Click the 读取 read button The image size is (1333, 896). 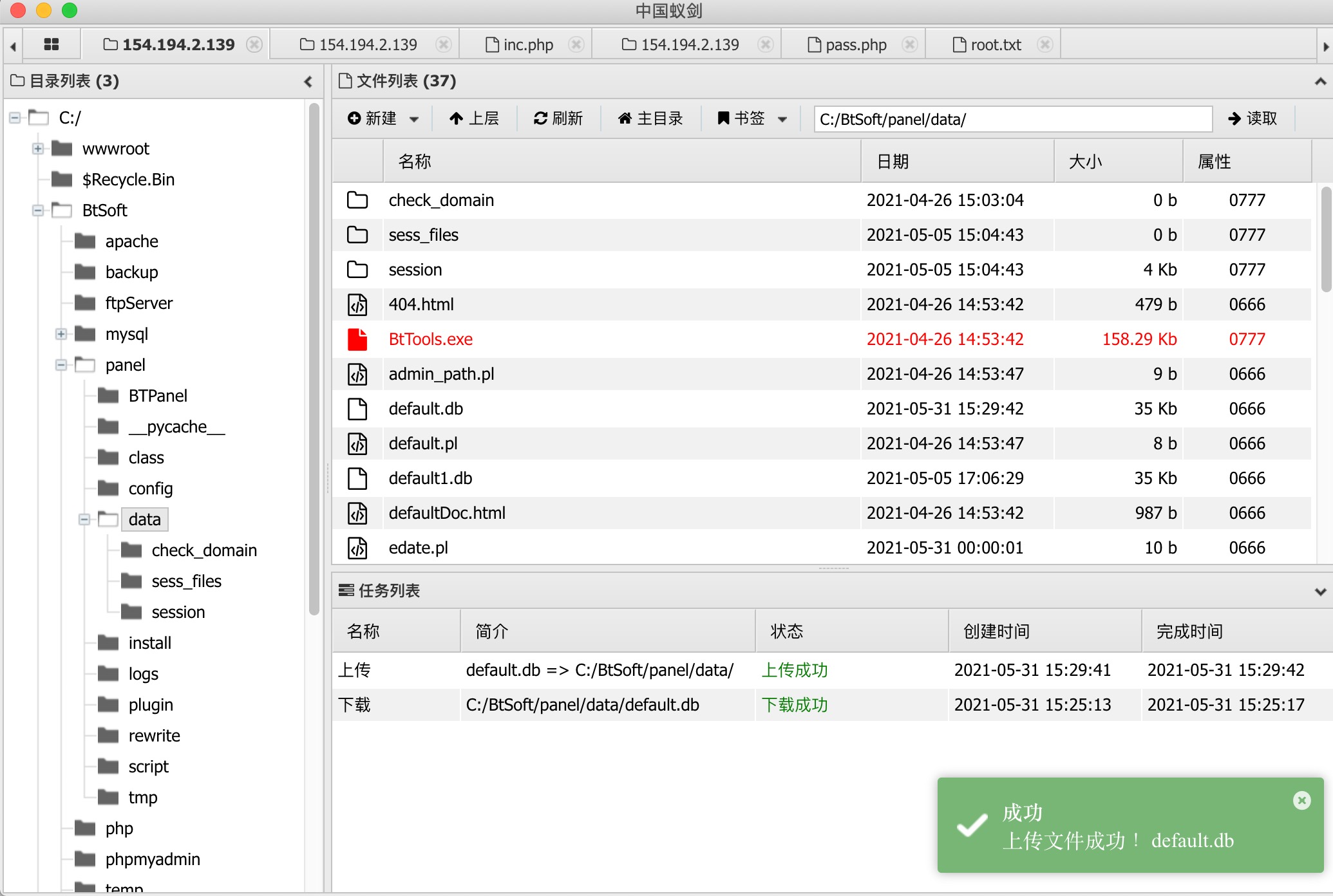point(1253,118)
